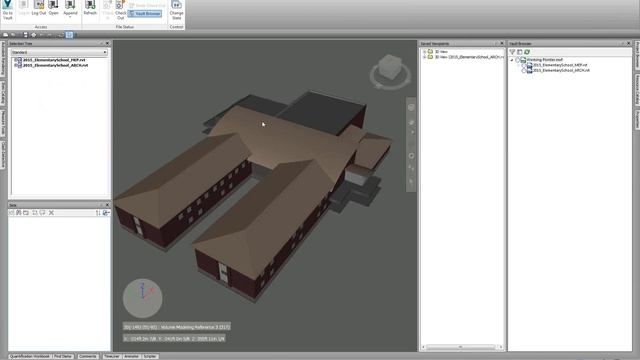Screen dimensions: 640x360
Task: Click the save icon in quick access toolbar
Action: click(25, 35)
